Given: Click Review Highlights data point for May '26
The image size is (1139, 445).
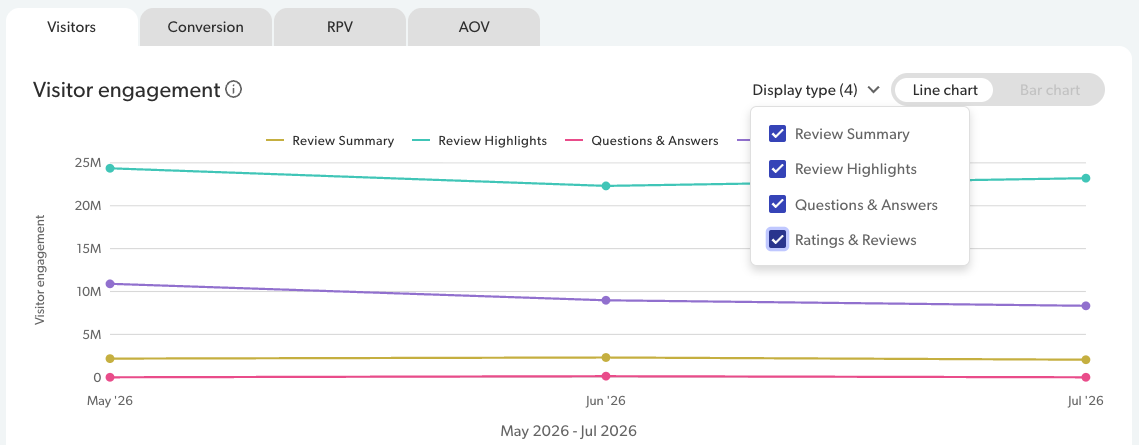Looking at the screenshot, I should 110,168.
